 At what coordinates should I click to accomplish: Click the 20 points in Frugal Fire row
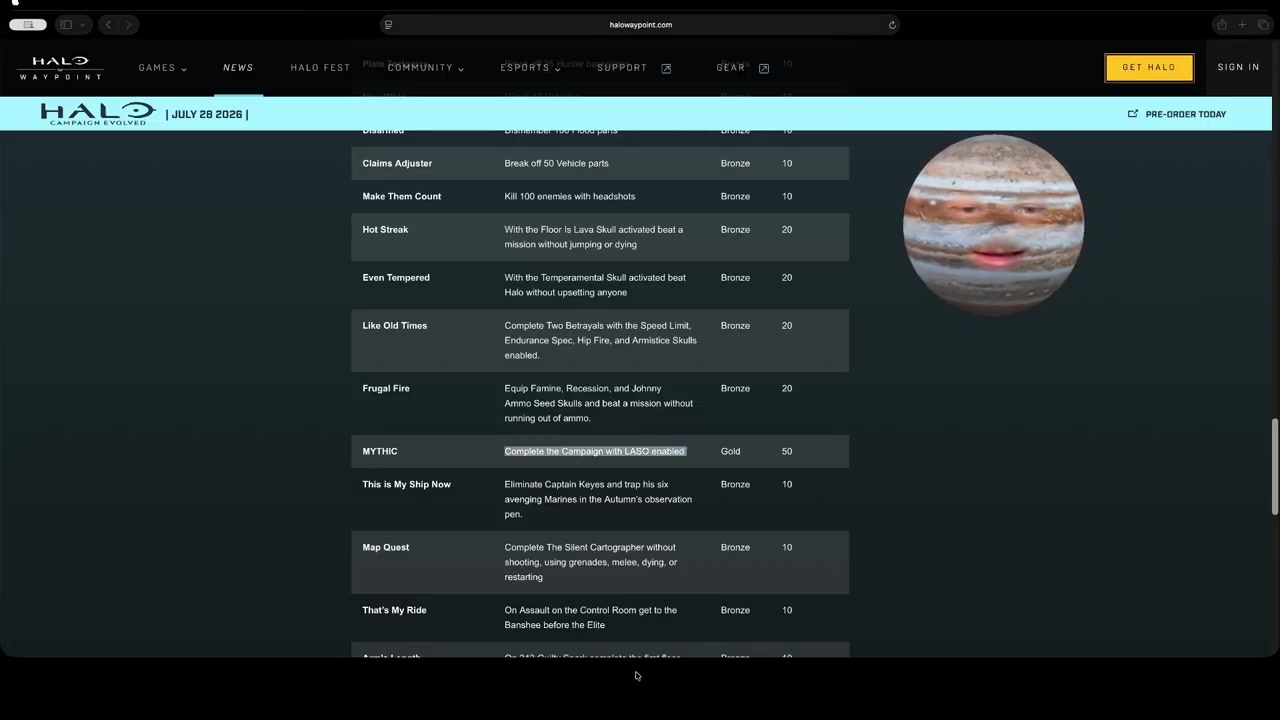click(787, 389)
